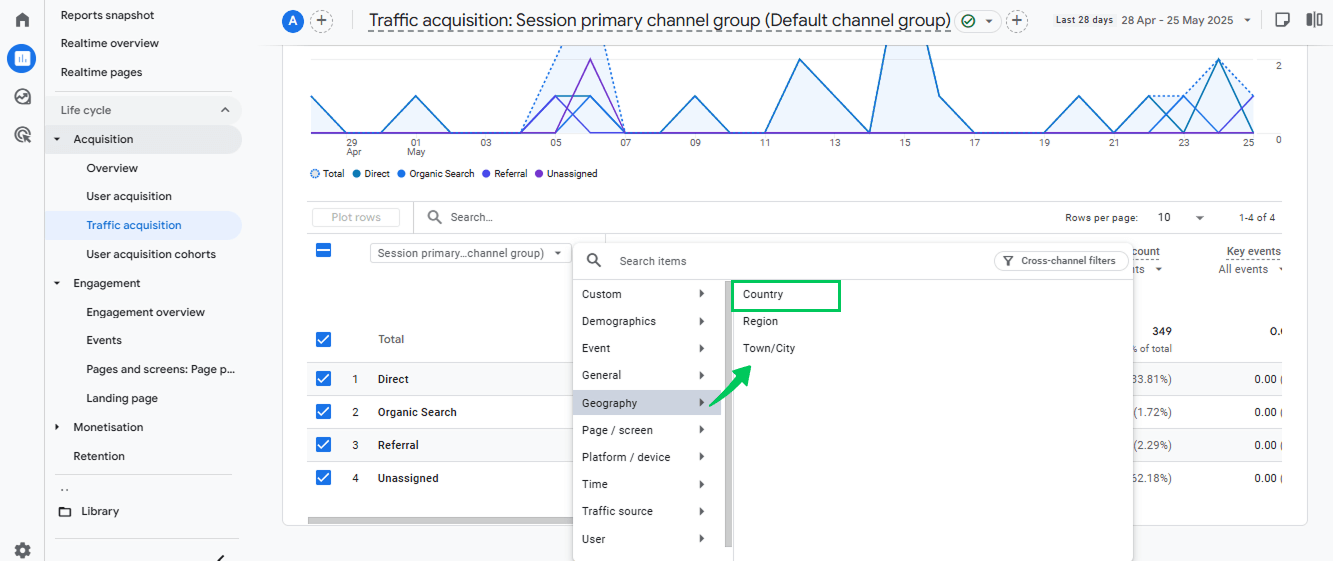
Task: Collapse the Acquisition tree arrow
Action: click(57, 139)
